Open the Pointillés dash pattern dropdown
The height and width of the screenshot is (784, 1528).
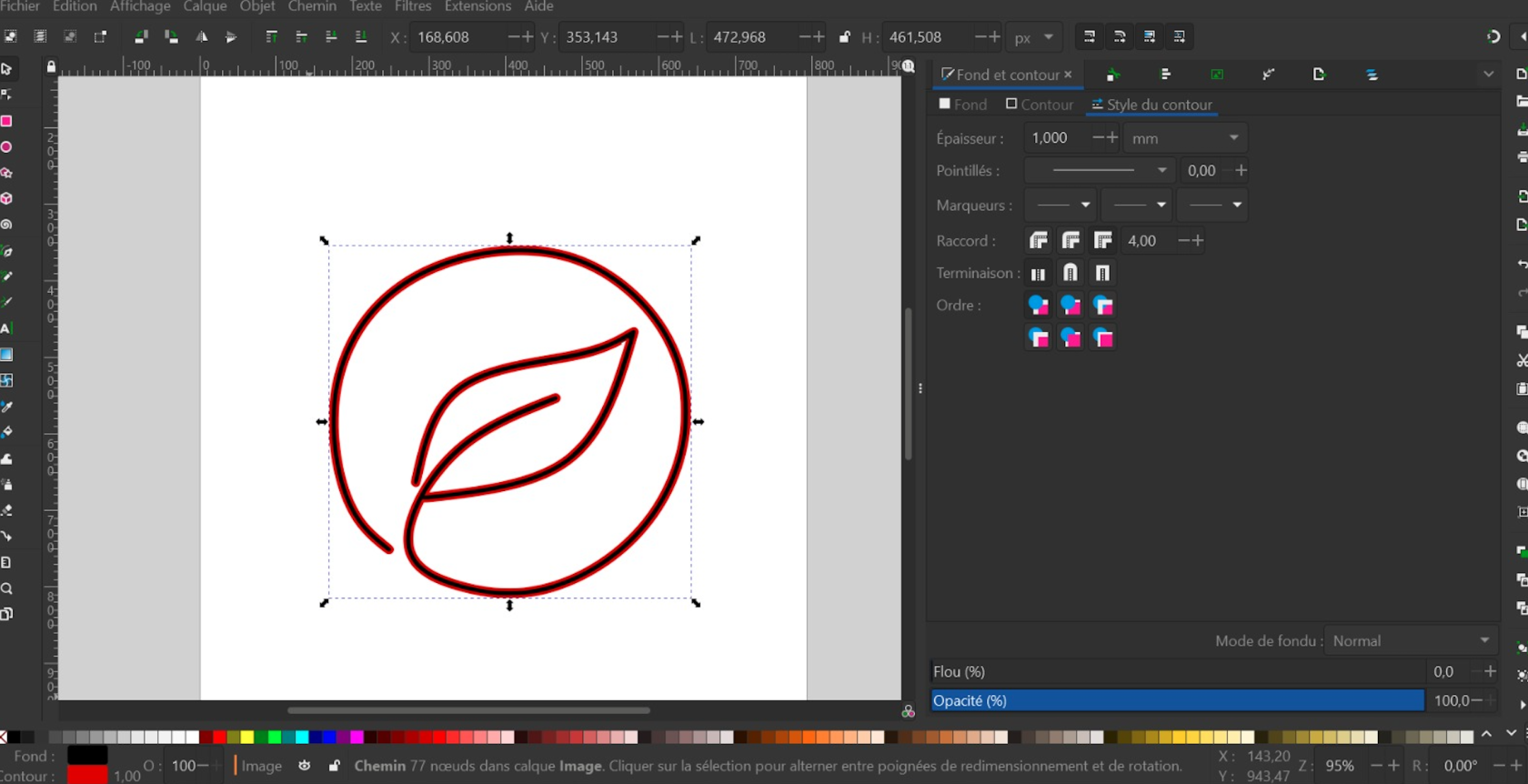coord(1100,170)
